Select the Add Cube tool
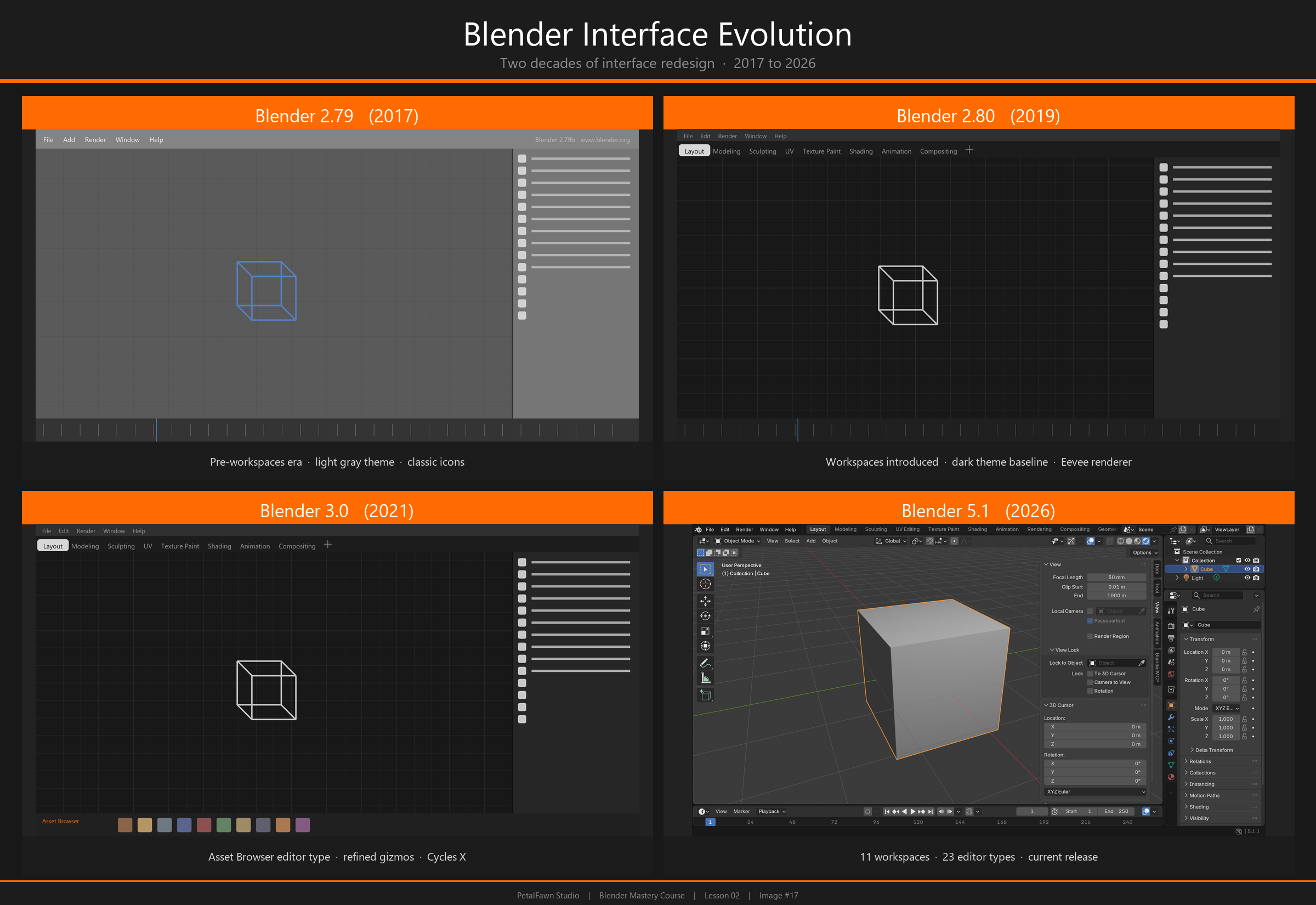 (x=705, y=695)
